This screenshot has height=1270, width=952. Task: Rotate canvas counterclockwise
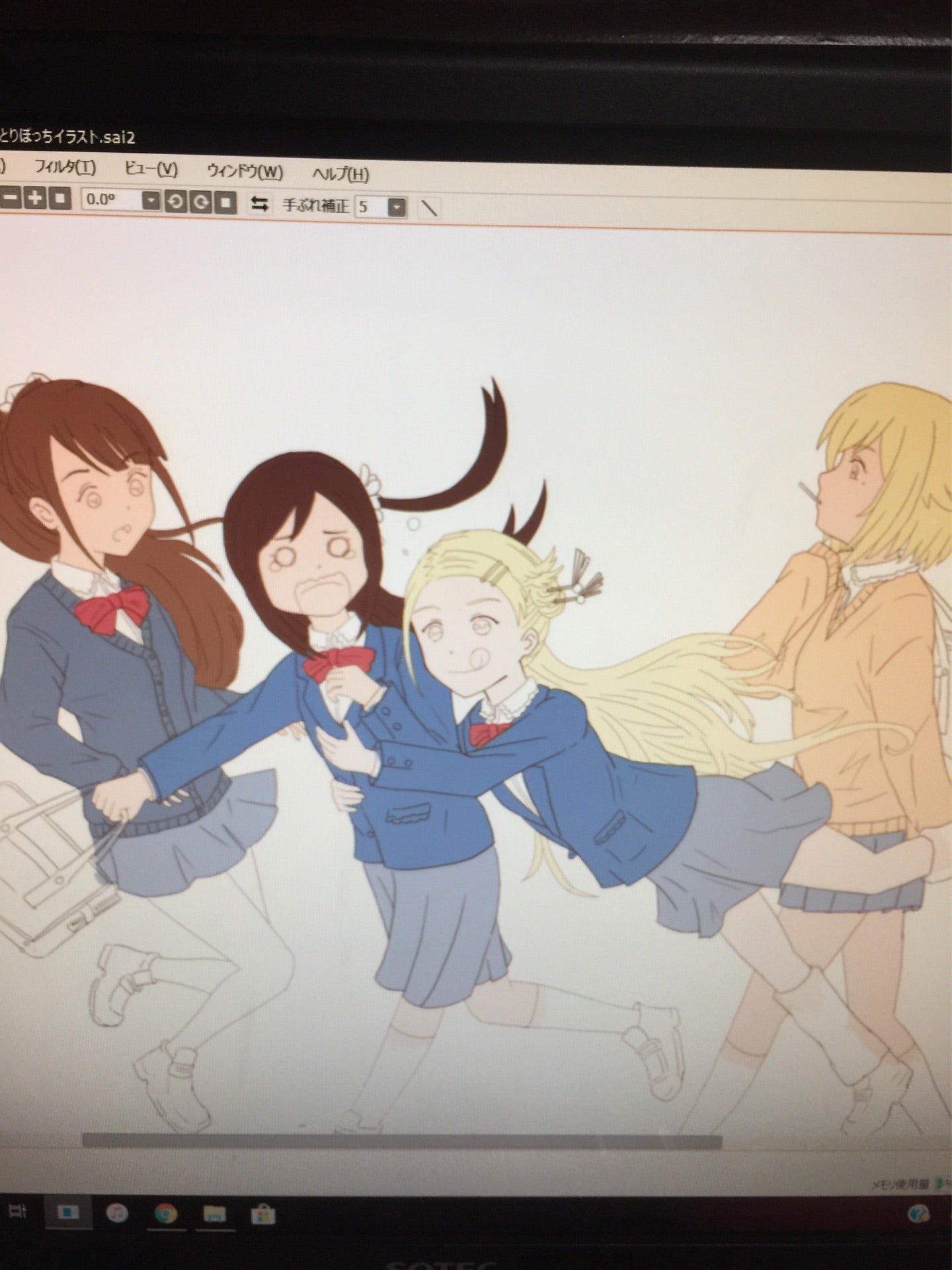(x=176, y=201)
